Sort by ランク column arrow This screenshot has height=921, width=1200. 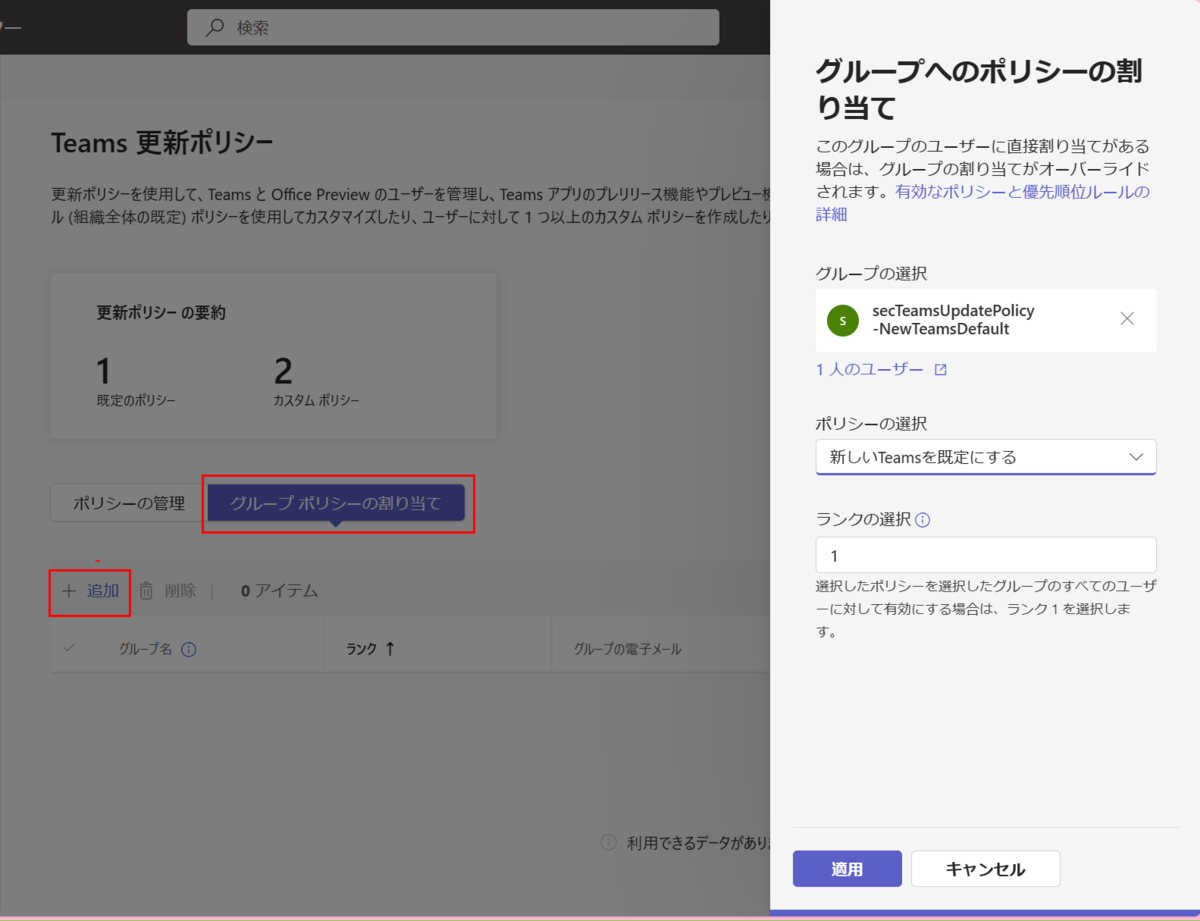point(390,649)
